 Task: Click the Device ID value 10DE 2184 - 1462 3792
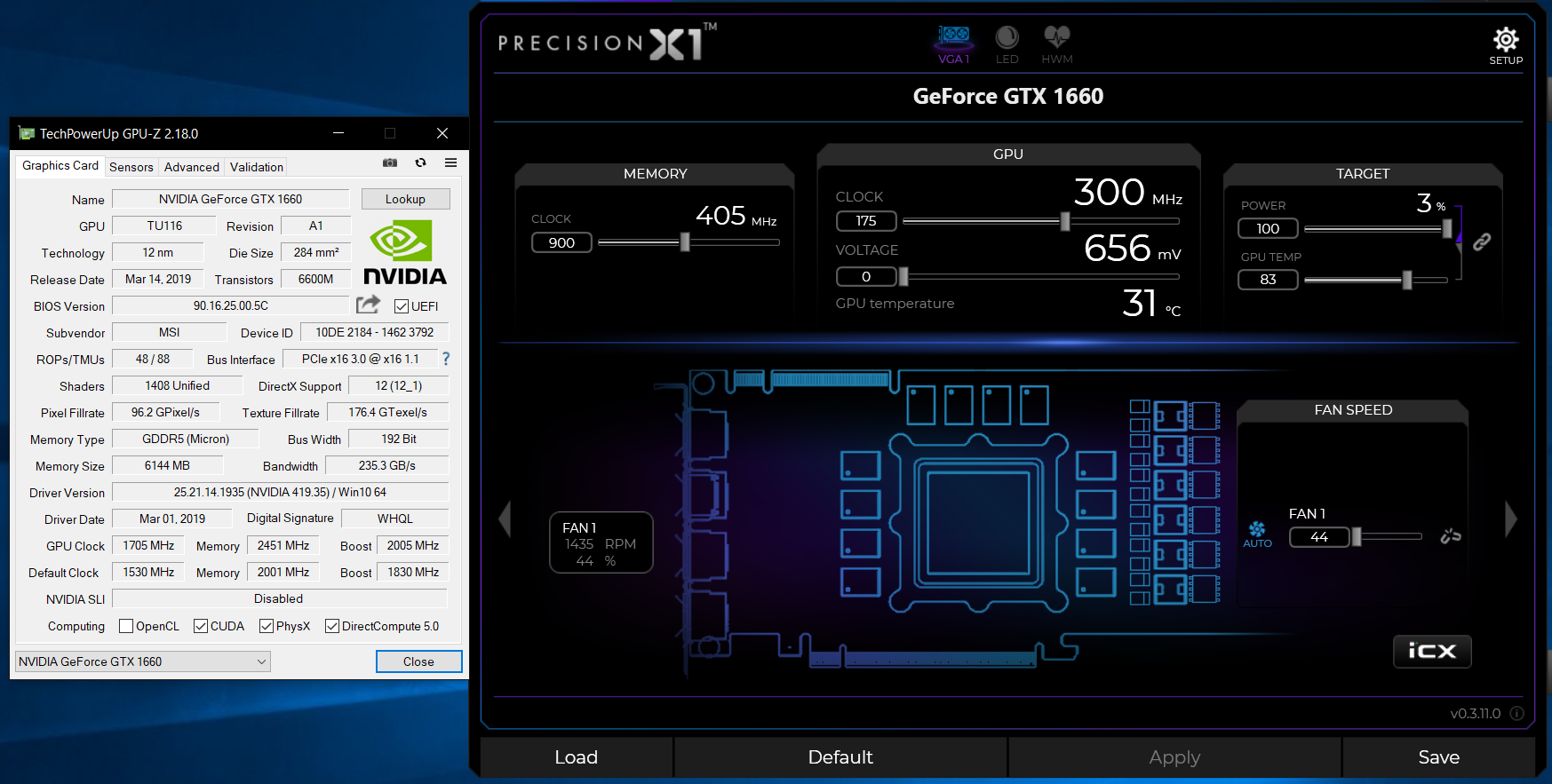click(375, 332)
